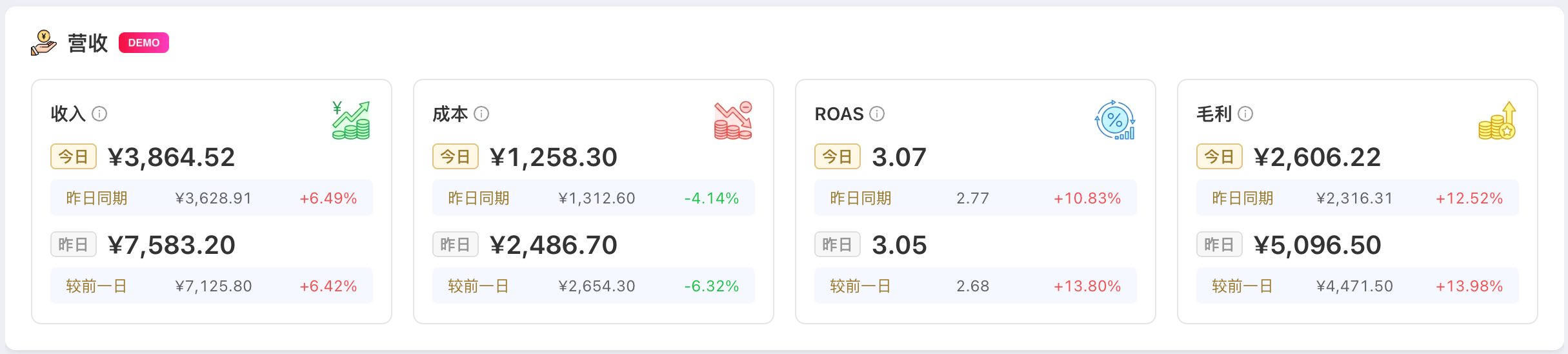Click the info icon next to ROAS
This screenshot has width=1568, height=354.
pyautogui.click(x=877, y=114)
